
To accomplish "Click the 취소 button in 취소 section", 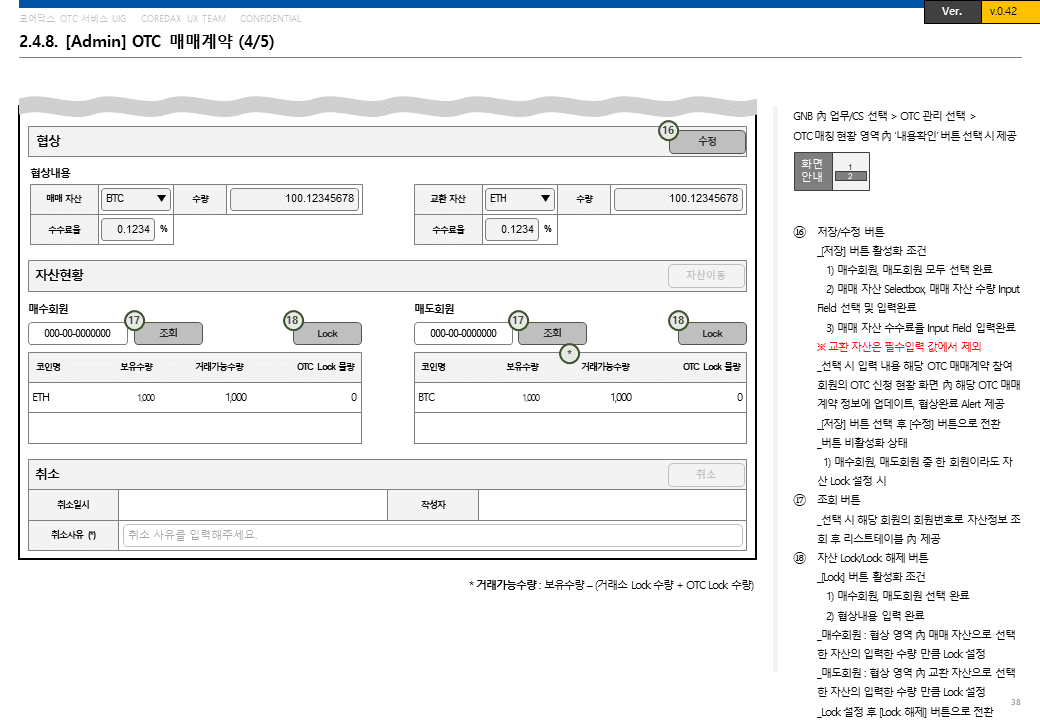I will click(x=706, y=475).
